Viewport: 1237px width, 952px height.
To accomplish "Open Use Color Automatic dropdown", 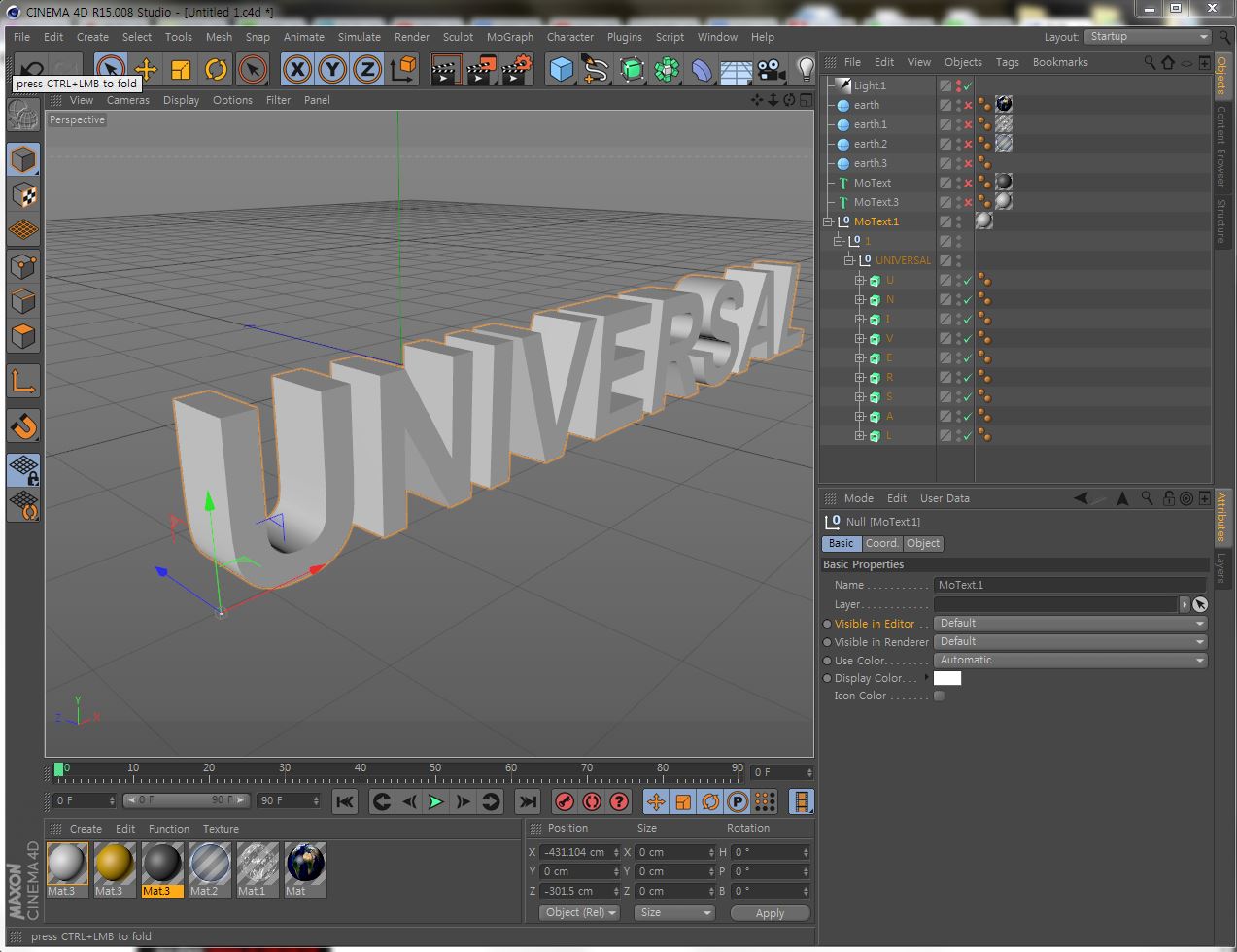I will coord(1070,661).
